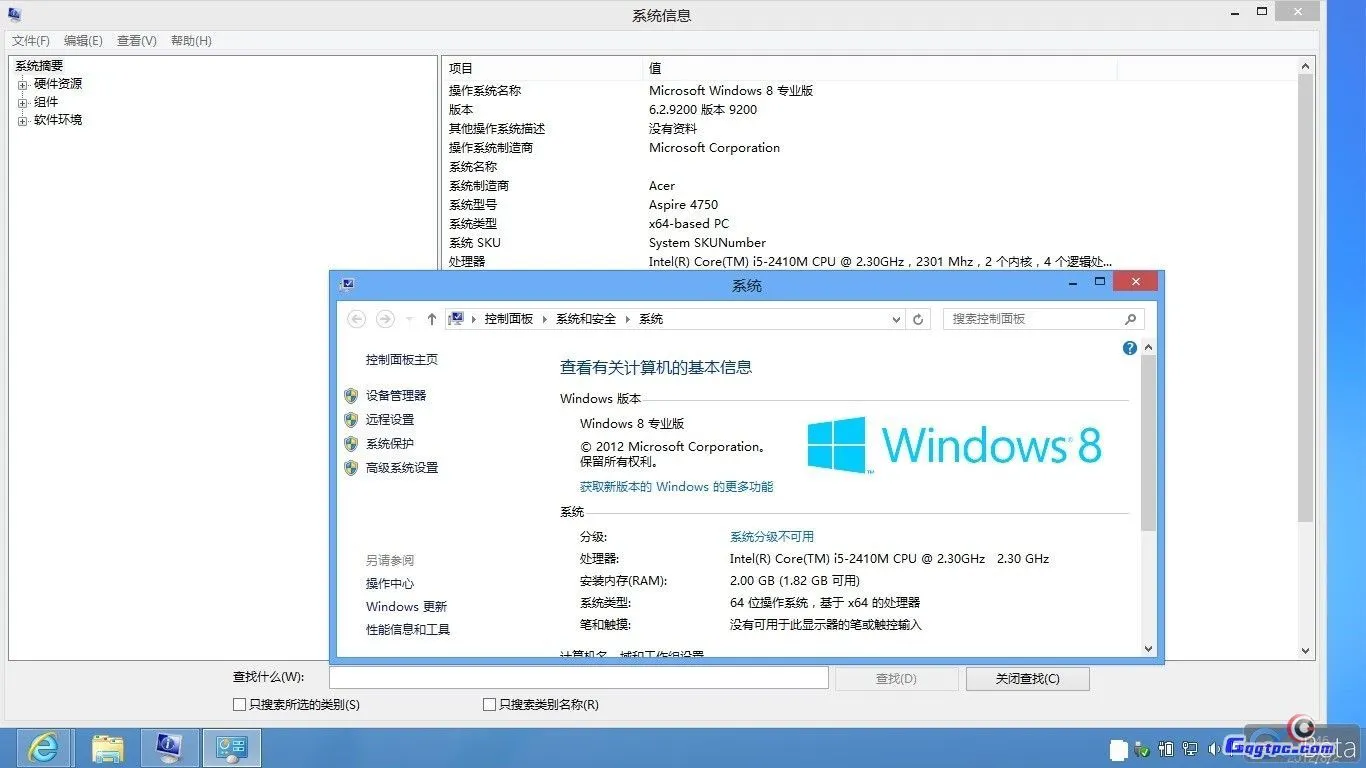1366x768 pixels.
Task: Check the 只搜索类别名称(R) option
Action: click(489, 704)
